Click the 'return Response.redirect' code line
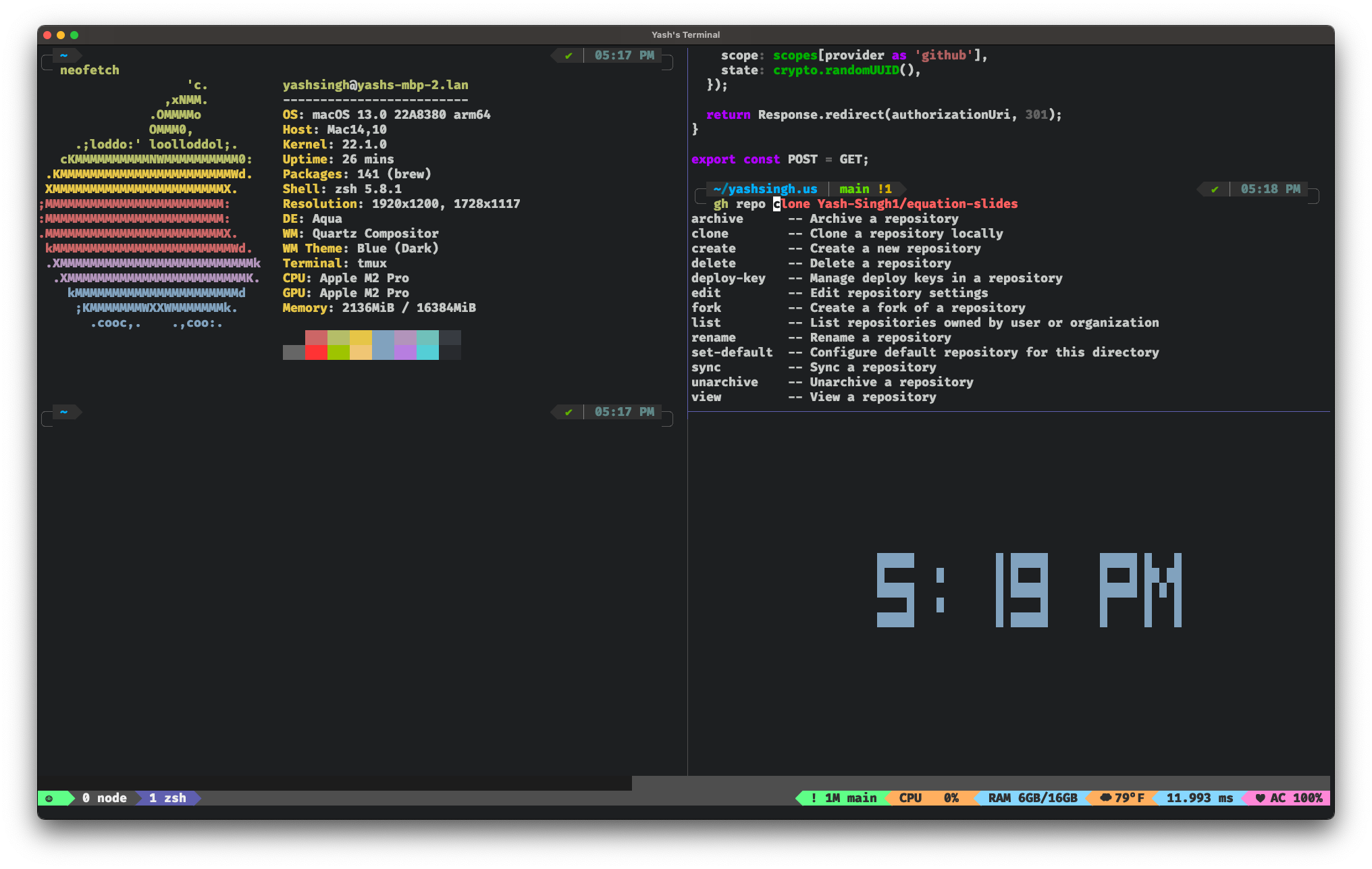Screen dimensions: 1372x869 click(x=884, y=115)
